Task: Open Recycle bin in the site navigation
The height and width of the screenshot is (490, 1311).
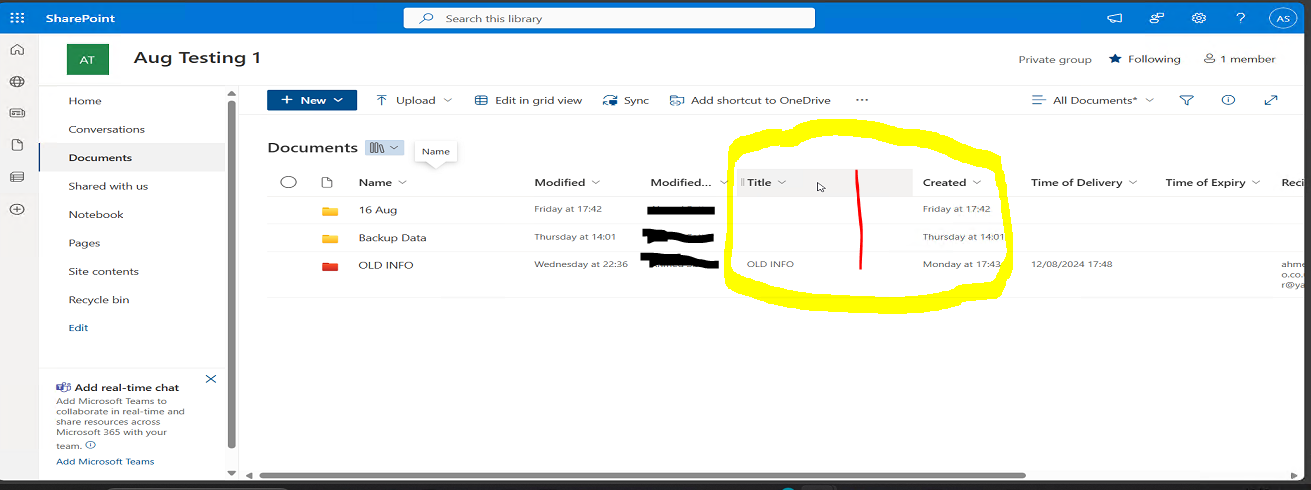Action: tap(99, 300)
